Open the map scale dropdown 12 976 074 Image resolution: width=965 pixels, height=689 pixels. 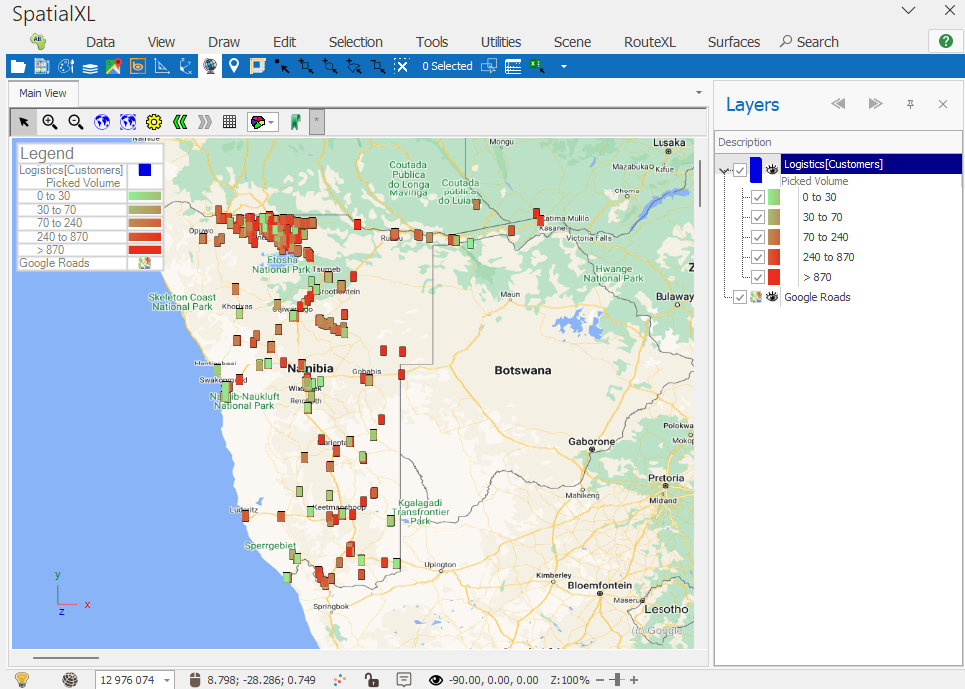tap(166, 680)
